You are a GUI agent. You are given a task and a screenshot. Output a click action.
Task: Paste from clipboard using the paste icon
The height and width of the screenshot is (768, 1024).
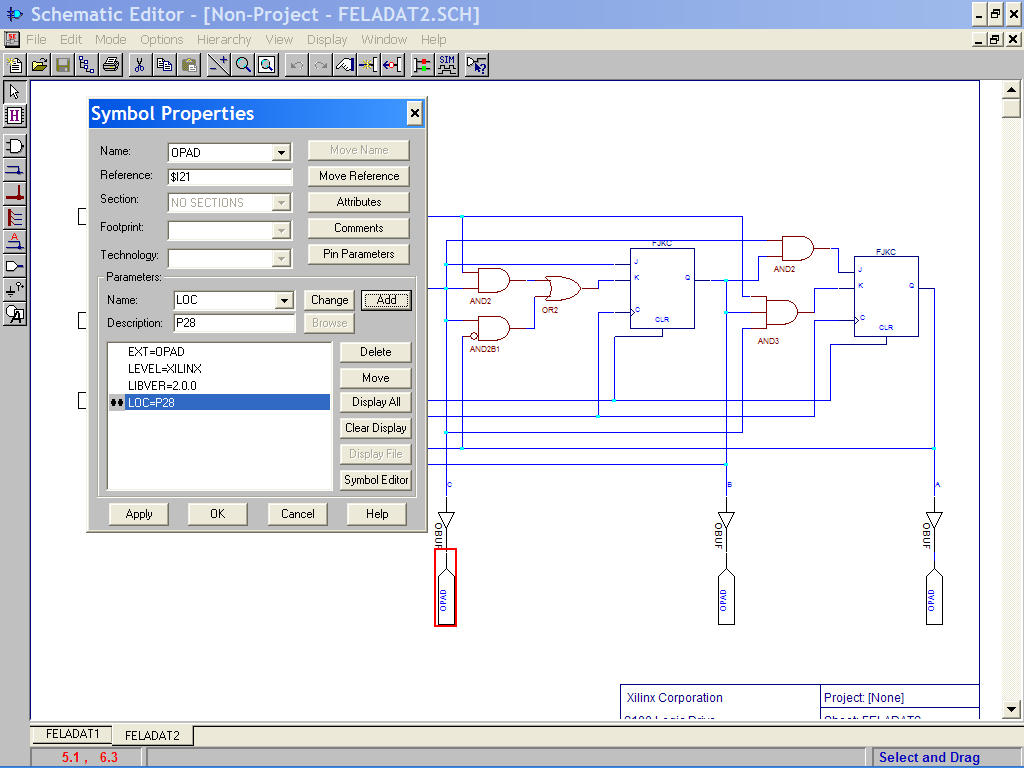pyautogui.click(x=189, y=65)
